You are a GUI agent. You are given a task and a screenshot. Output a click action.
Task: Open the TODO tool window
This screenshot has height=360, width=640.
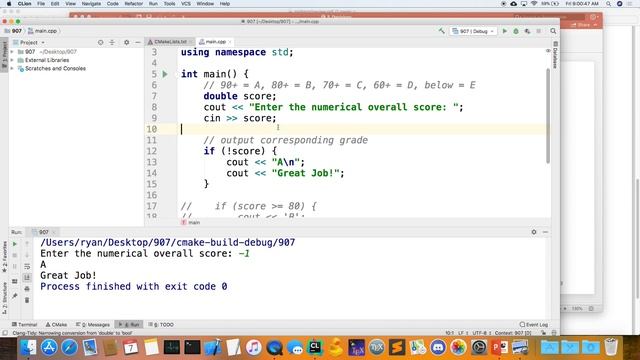click(161, 324)
